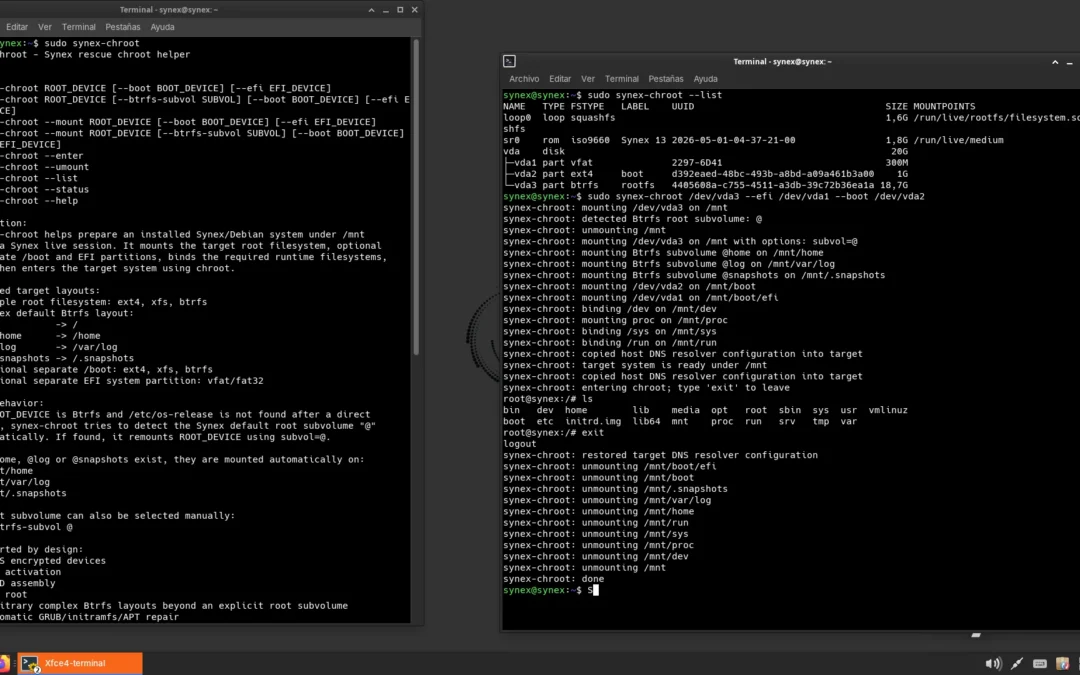Click 'mounting proc on /mnt/proc' line
The width and height of the screenshot is (1080, 675).
(x=615, y=320)
